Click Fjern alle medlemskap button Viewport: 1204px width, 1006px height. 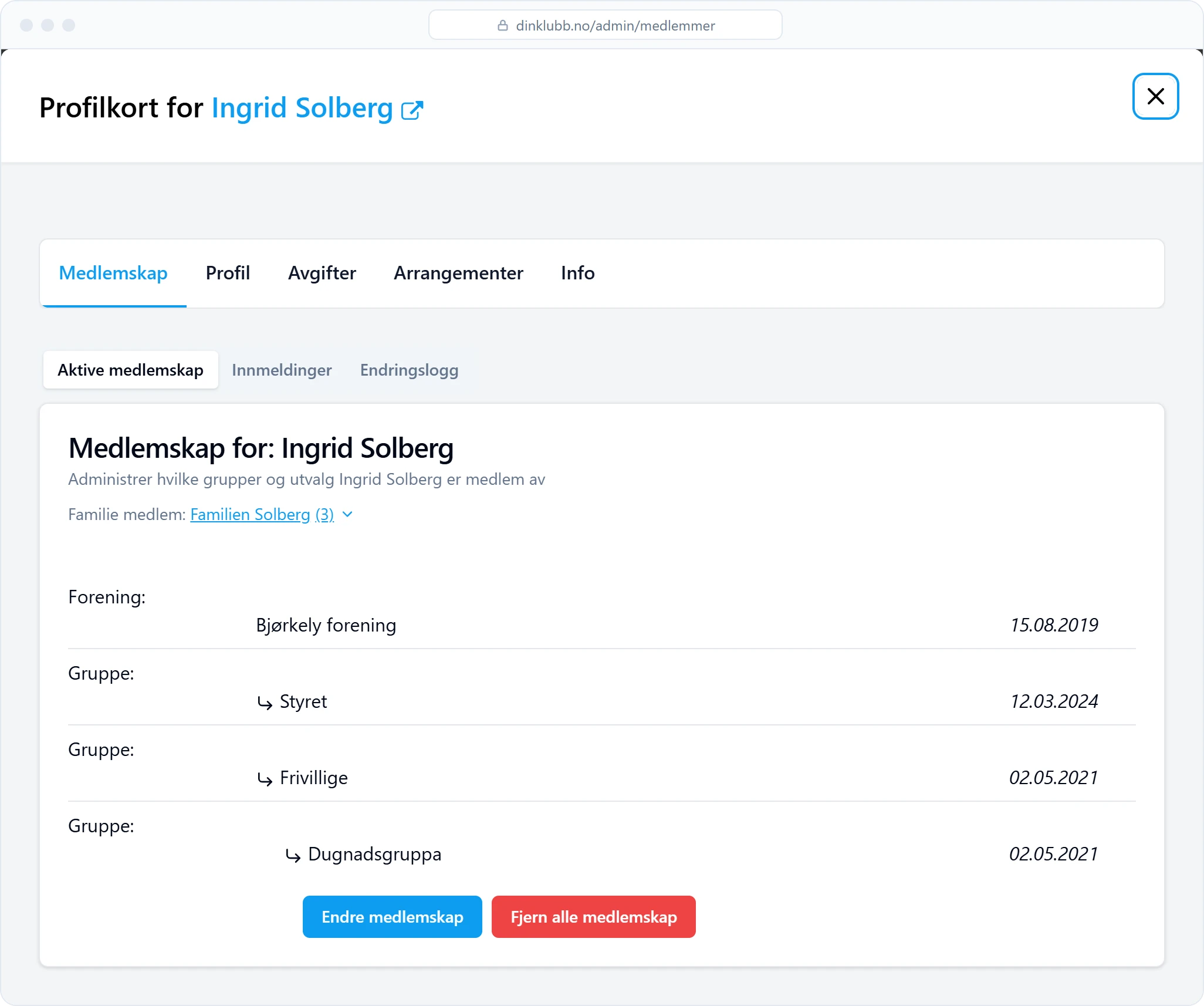(x=593, y=917)
